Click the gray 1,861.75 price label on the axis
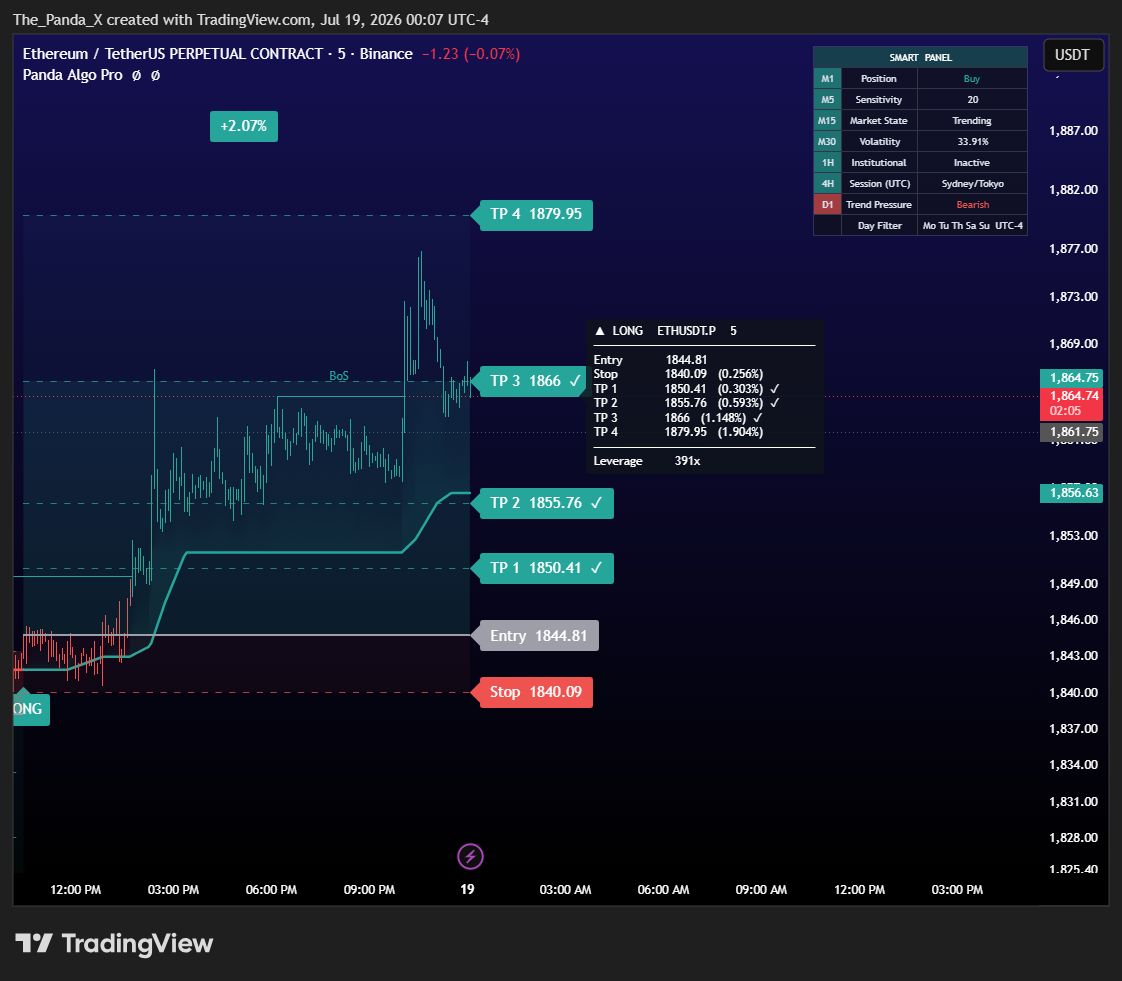 1070,431
